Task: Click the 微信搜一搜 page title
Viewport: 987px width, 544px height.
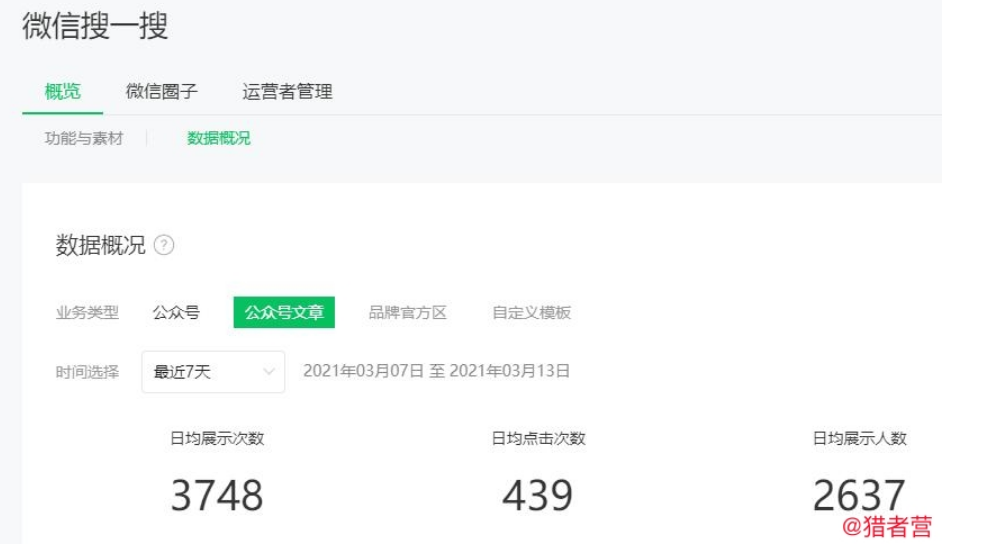Action: pyautogui.click(x=95, y=26)
